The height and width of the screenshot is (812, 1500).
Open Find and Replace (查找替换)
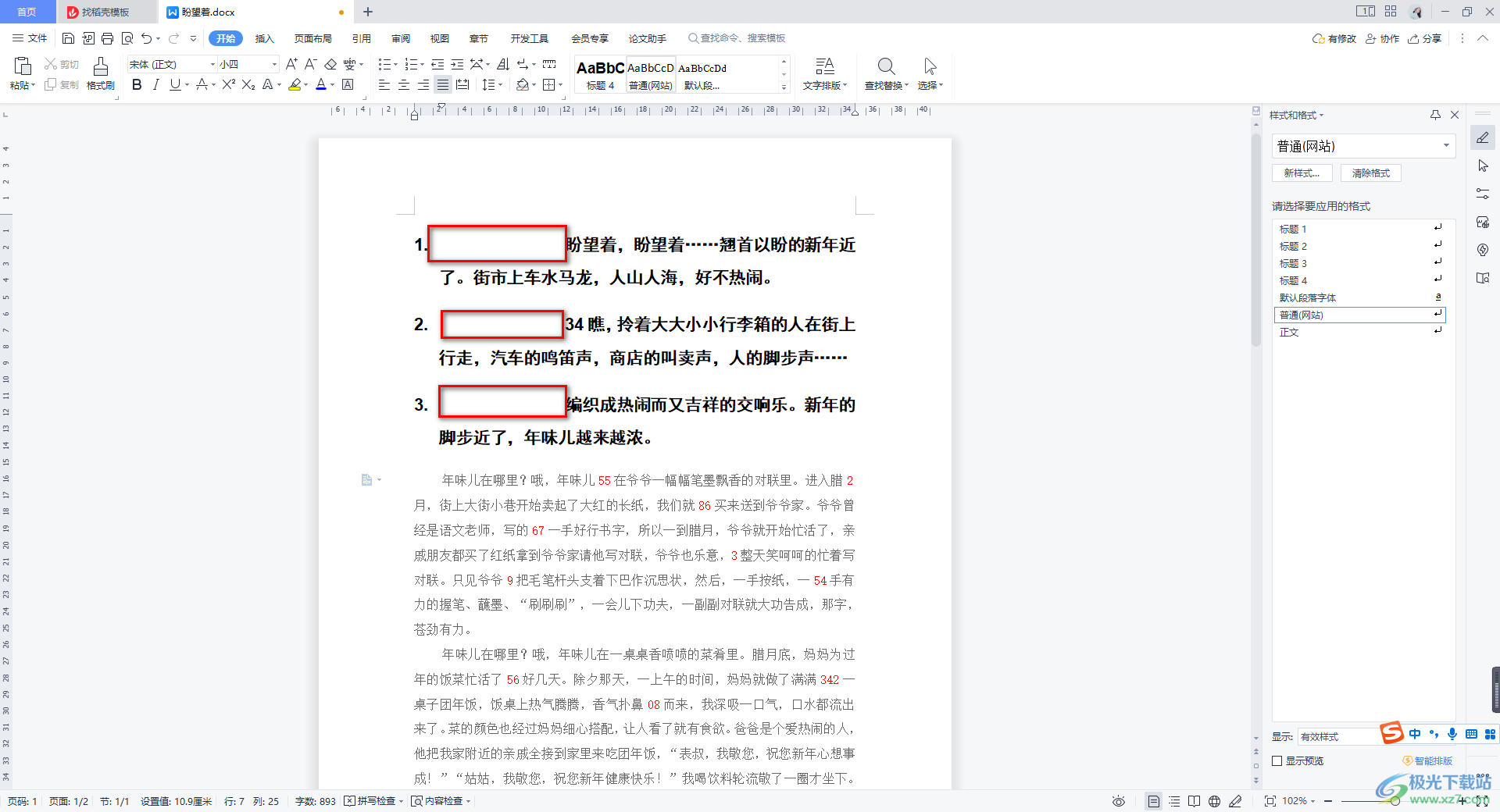click(886, 74)
